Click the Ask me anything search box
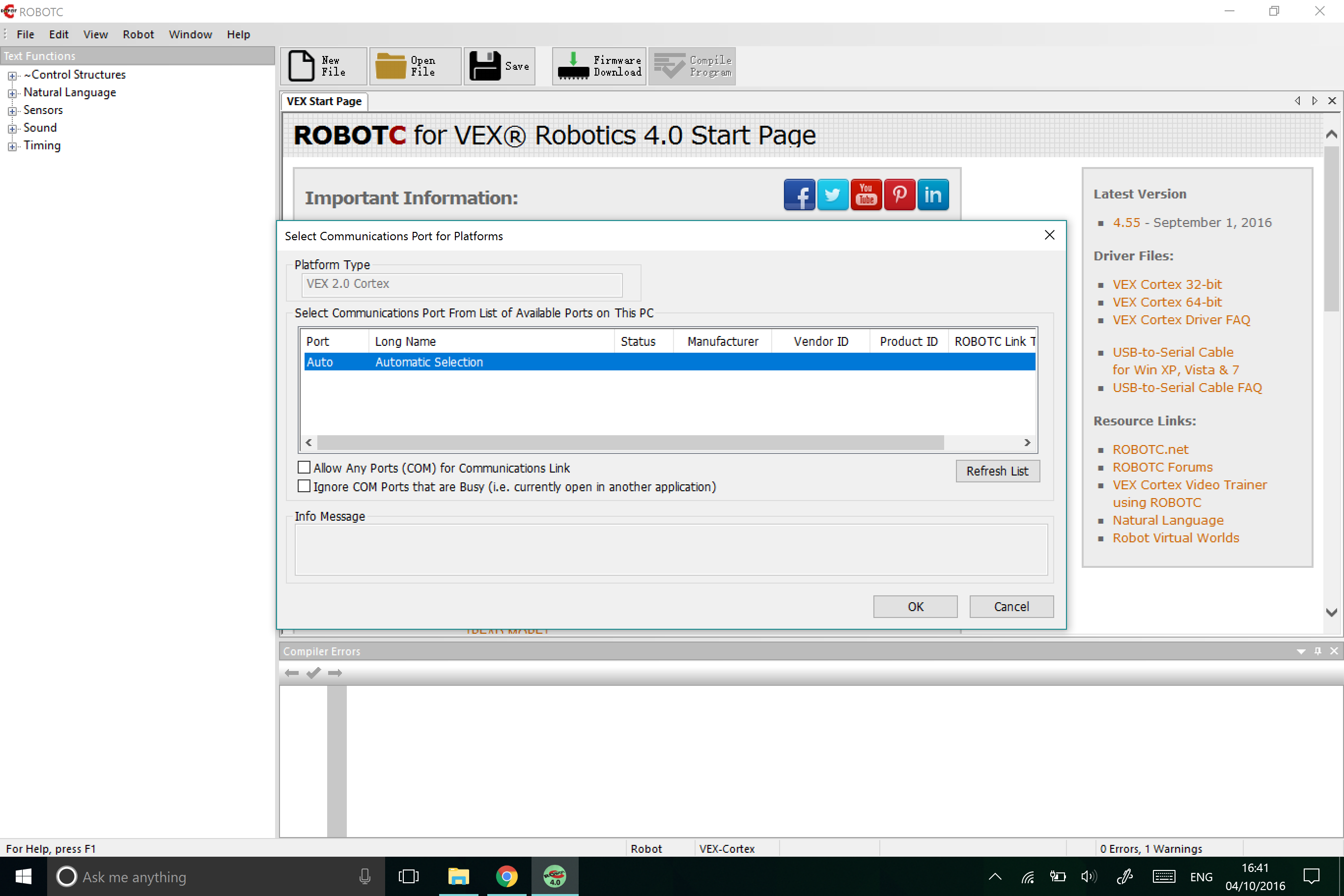This screenshot has height=896, width=1344. (217, 876)
